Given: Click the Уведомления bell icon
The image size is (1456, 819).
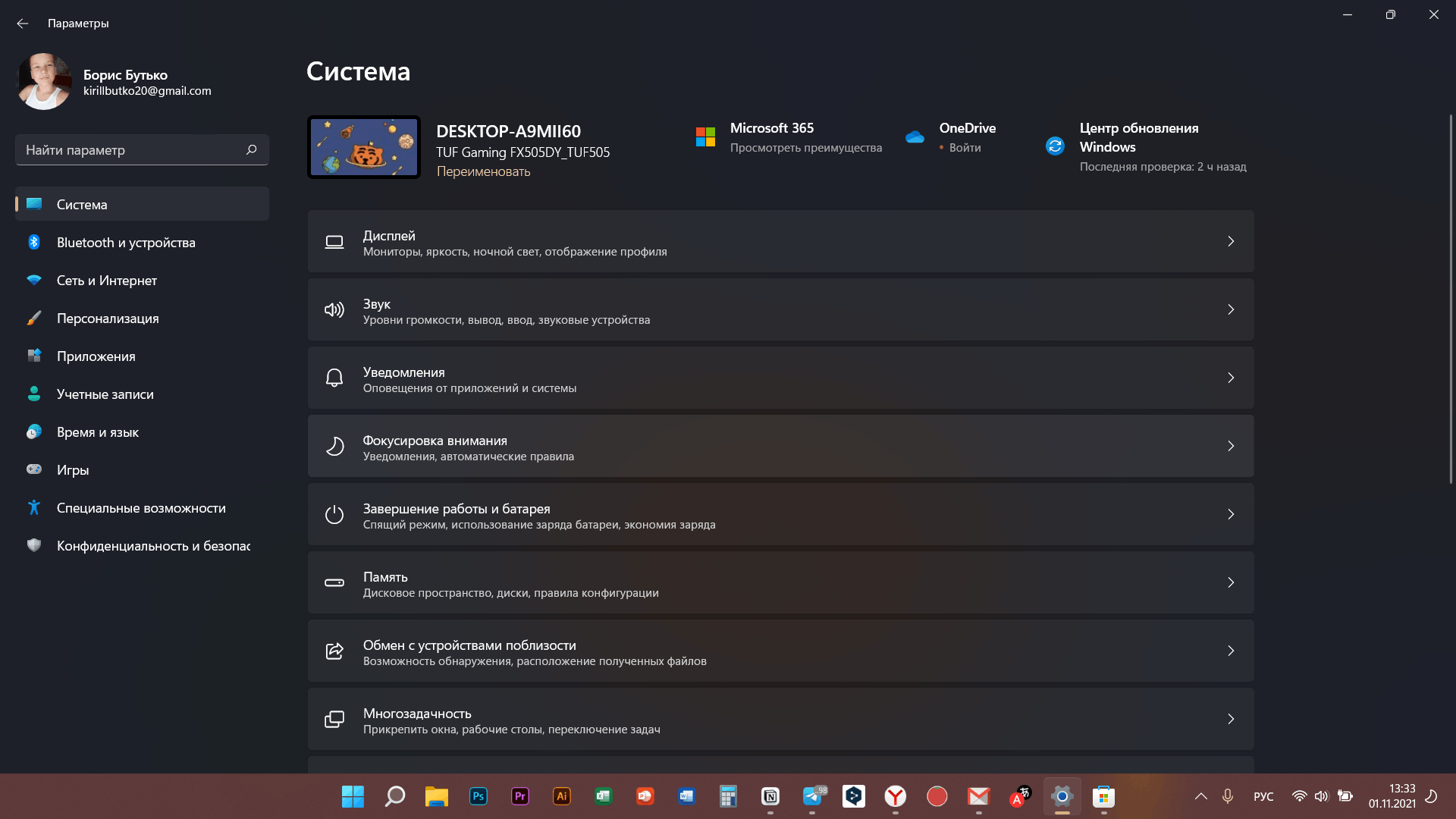Looking at the screenshot, I should pos(334,378).
